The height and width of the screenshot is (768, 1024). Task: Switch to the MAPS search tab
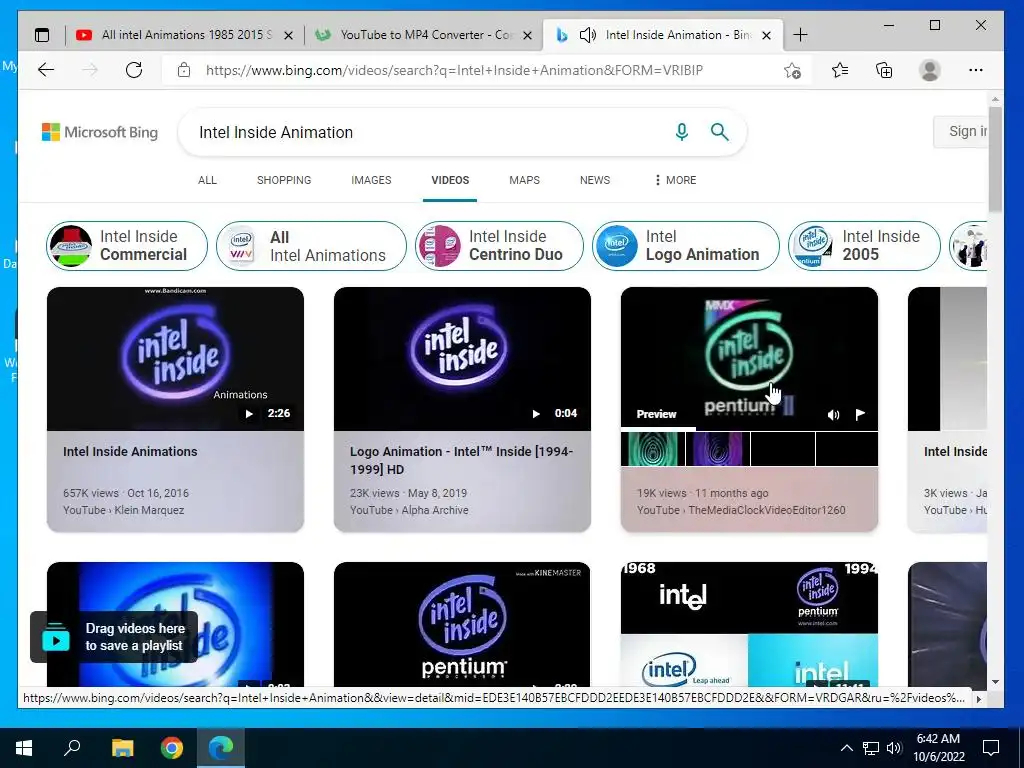point(524,180)
